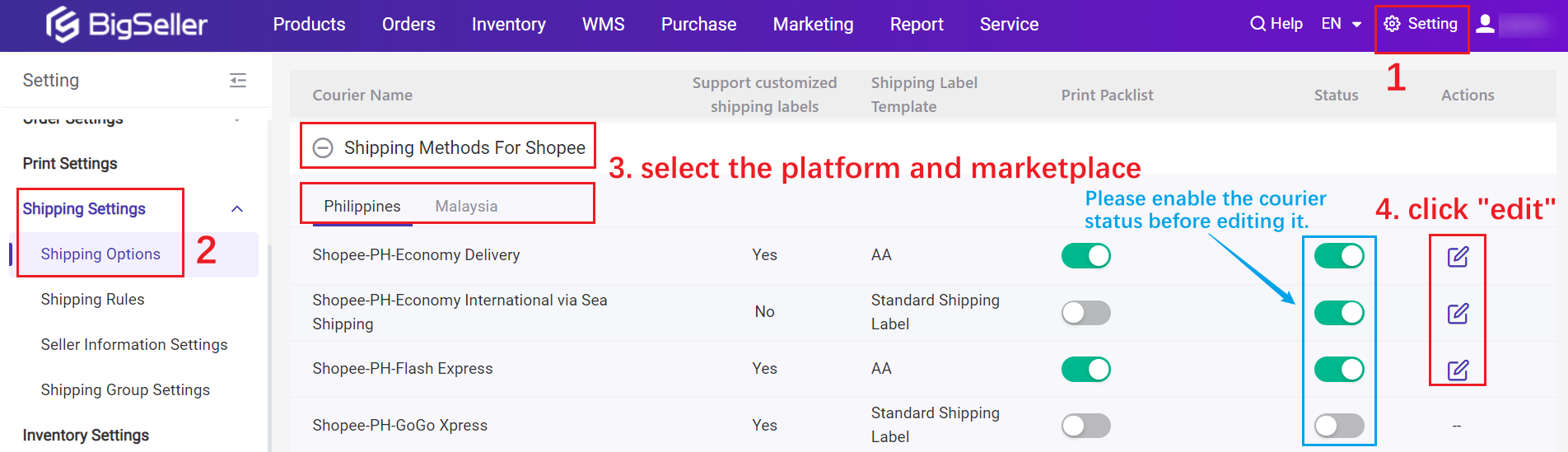Click Support customized shipping labels header
1568x452 pixels.
point(764,95)
